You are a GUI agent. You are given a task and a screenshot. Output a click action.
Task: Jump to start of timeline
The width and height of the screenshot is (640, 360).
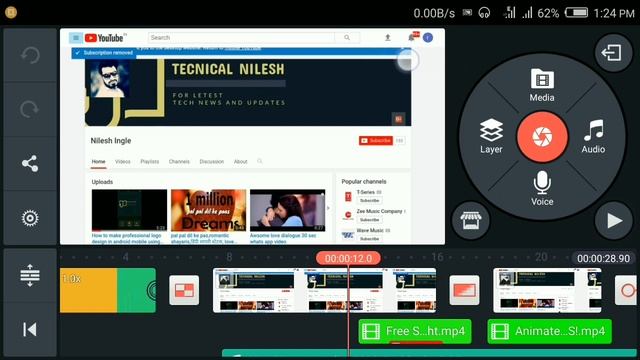pyautogui.click(x=30, y=329)
